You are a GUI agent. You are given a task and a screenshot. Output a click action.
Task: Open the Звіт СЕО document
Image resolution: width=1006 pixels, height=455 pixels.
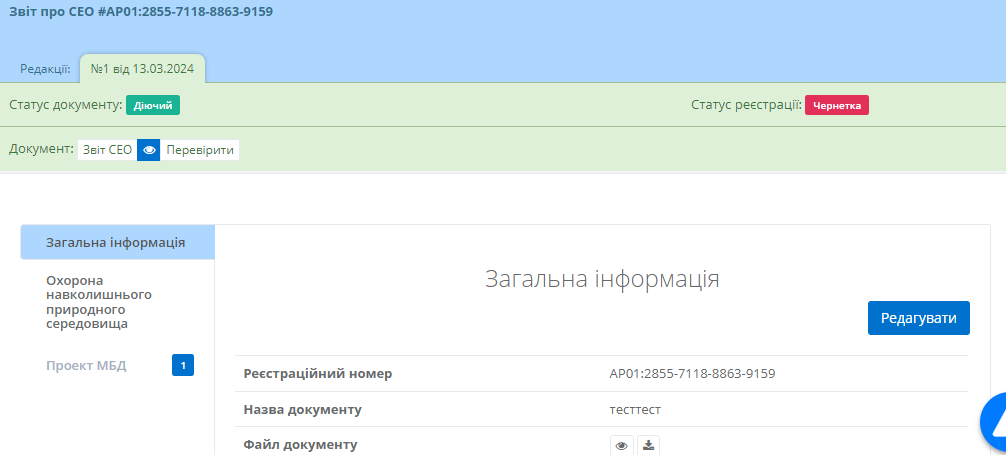106,150
